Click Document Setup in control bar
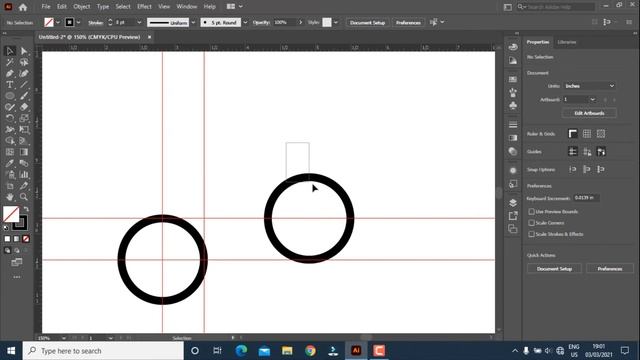 click(x=367, y=22)
